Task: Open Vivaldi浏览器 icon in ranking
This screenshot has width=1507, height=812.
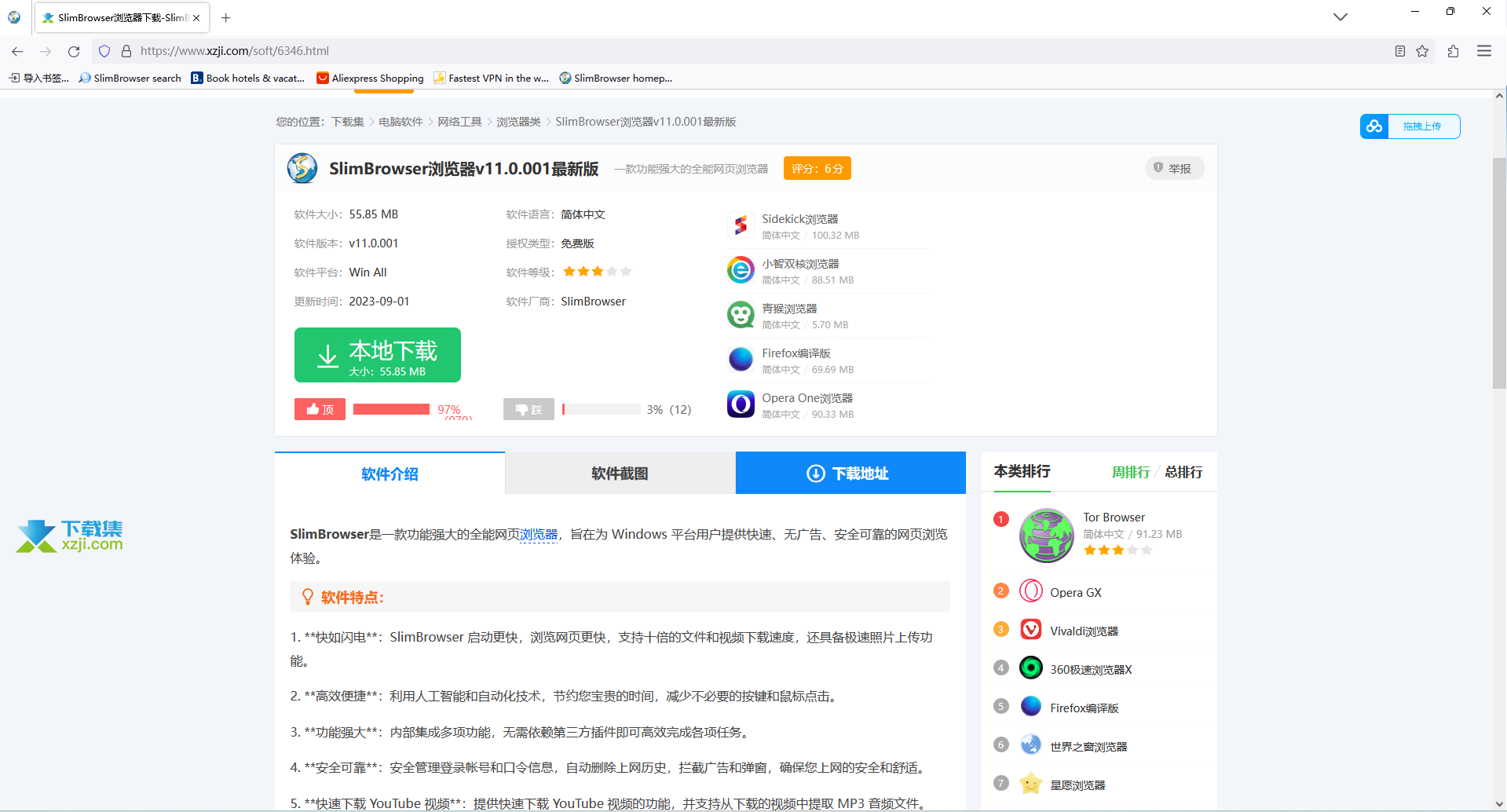Action: [x=1031, y=629]
